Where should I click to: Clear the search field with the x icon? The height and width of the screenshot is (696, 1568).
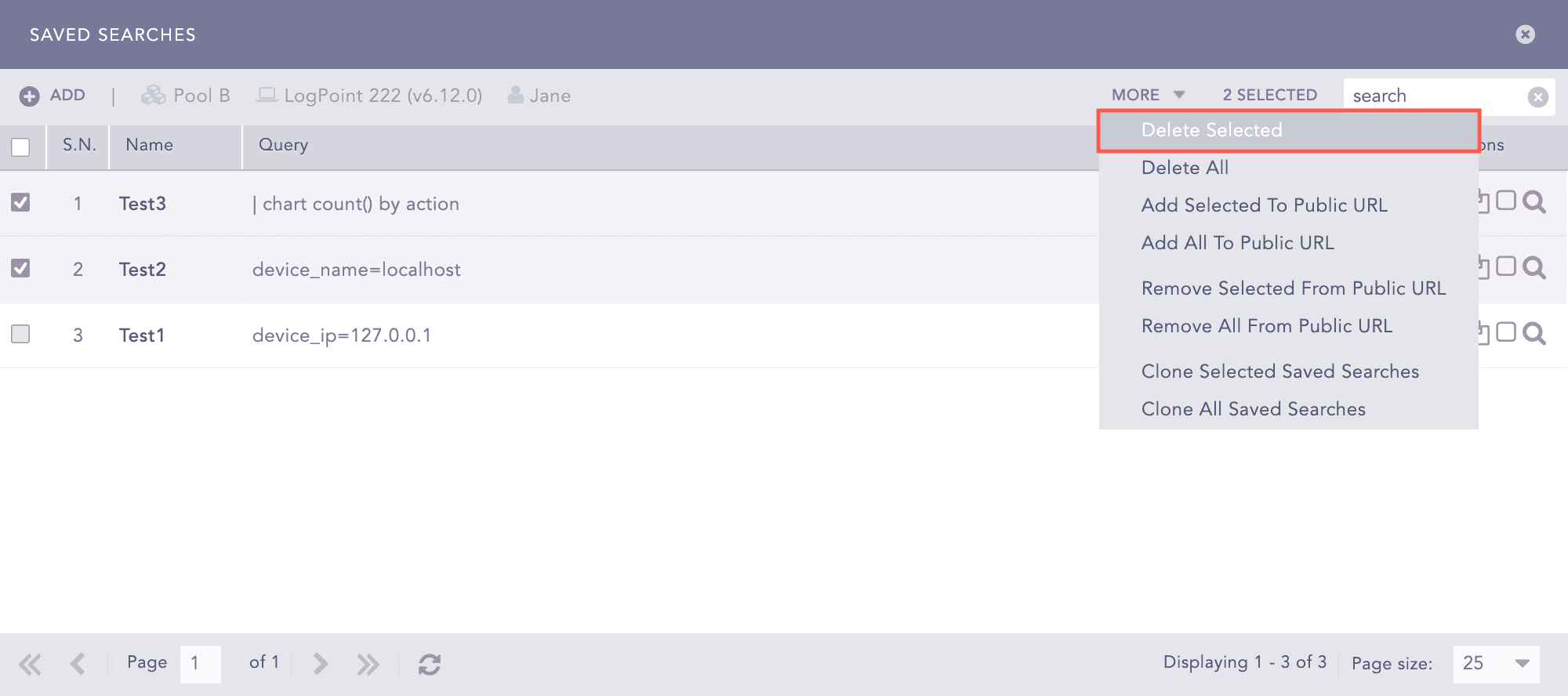pos(1537,96)
